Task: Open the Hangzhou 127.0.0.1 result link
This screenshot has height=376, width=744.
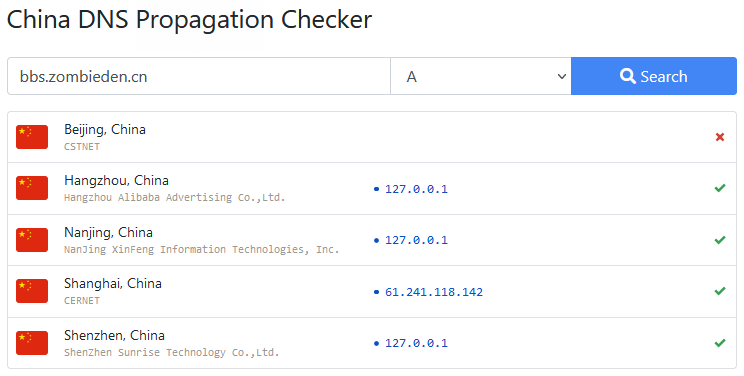Action: click(x=416, y=189)
